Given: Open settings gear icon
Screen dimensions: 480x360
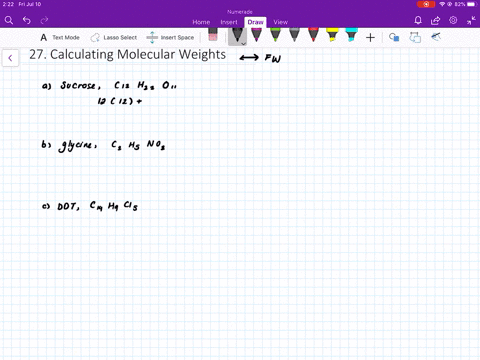Looking at the screenshot, I should point(453,20).
